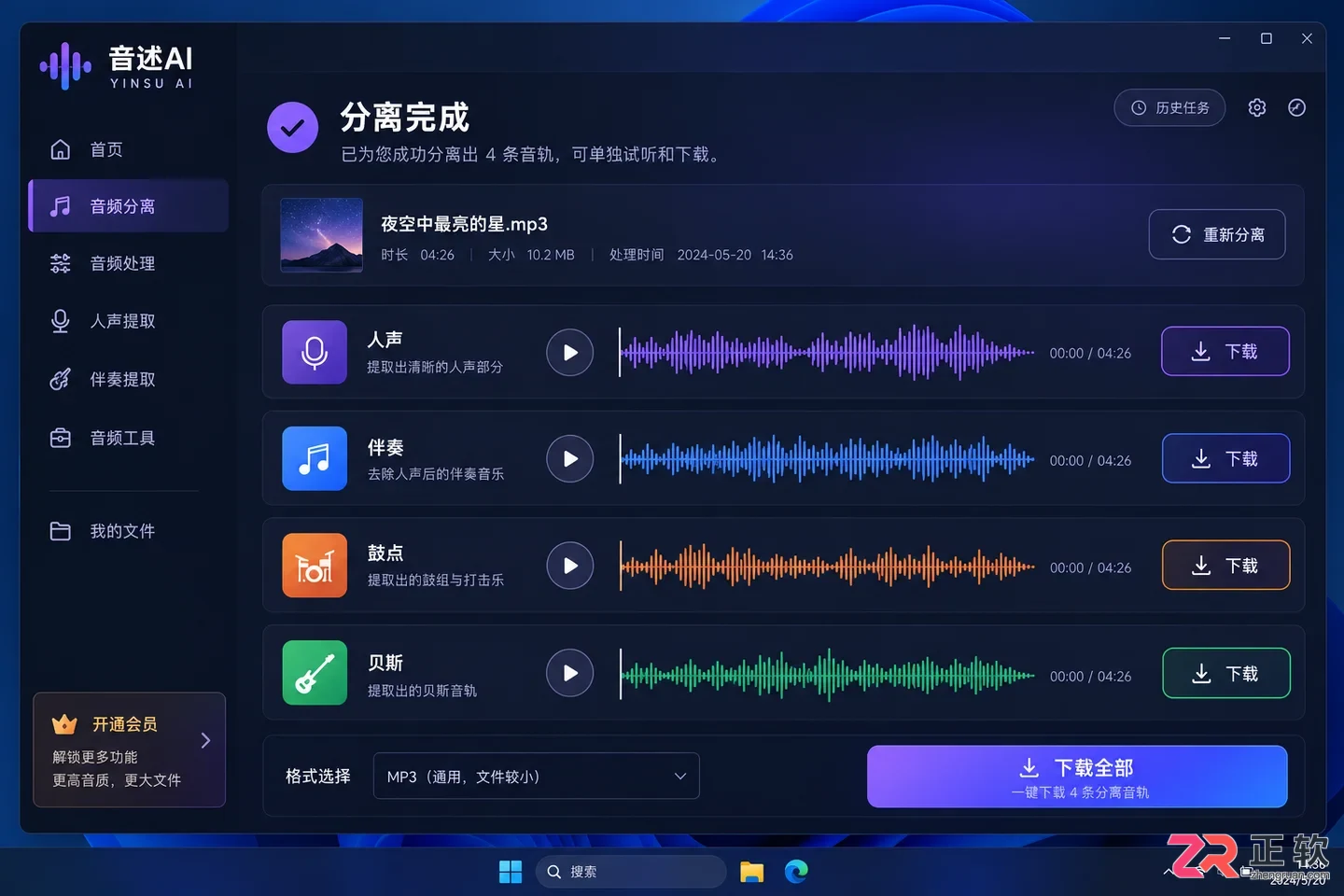Click the 夜空中最亮的星 album thumbnail
1344x896 pixels.
click(322, 235)
